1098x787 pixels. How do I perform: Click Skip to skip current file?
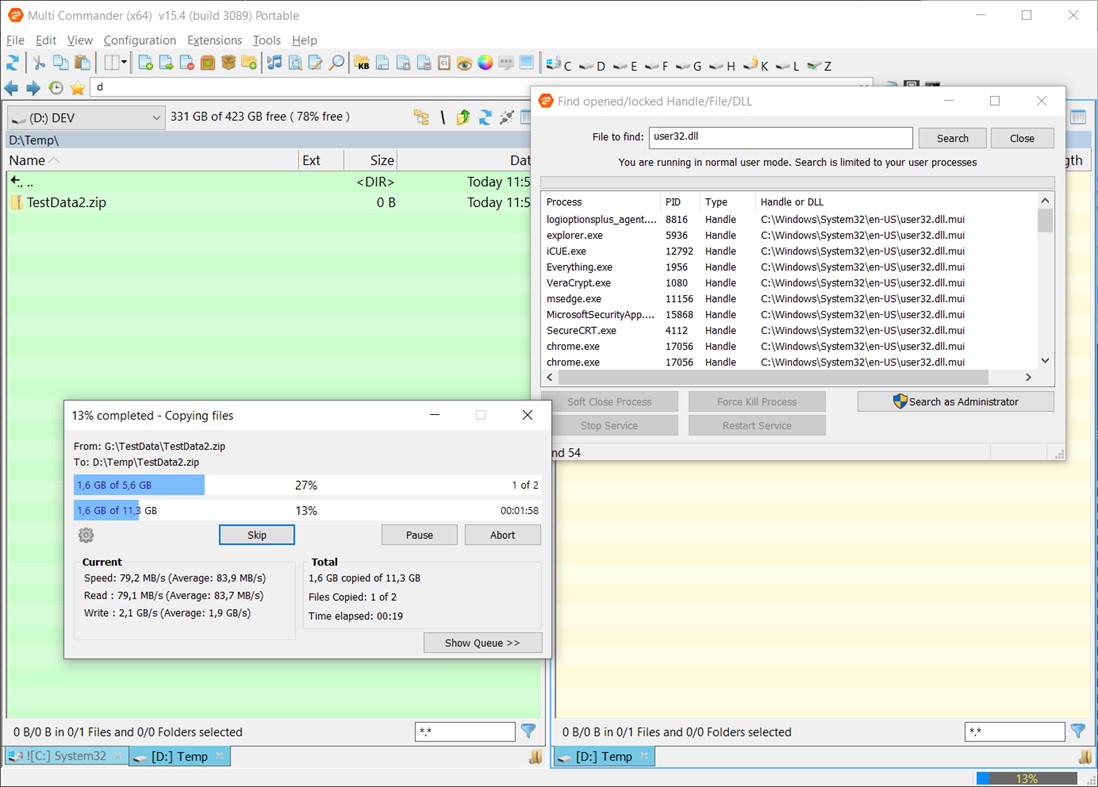[256, 534]
